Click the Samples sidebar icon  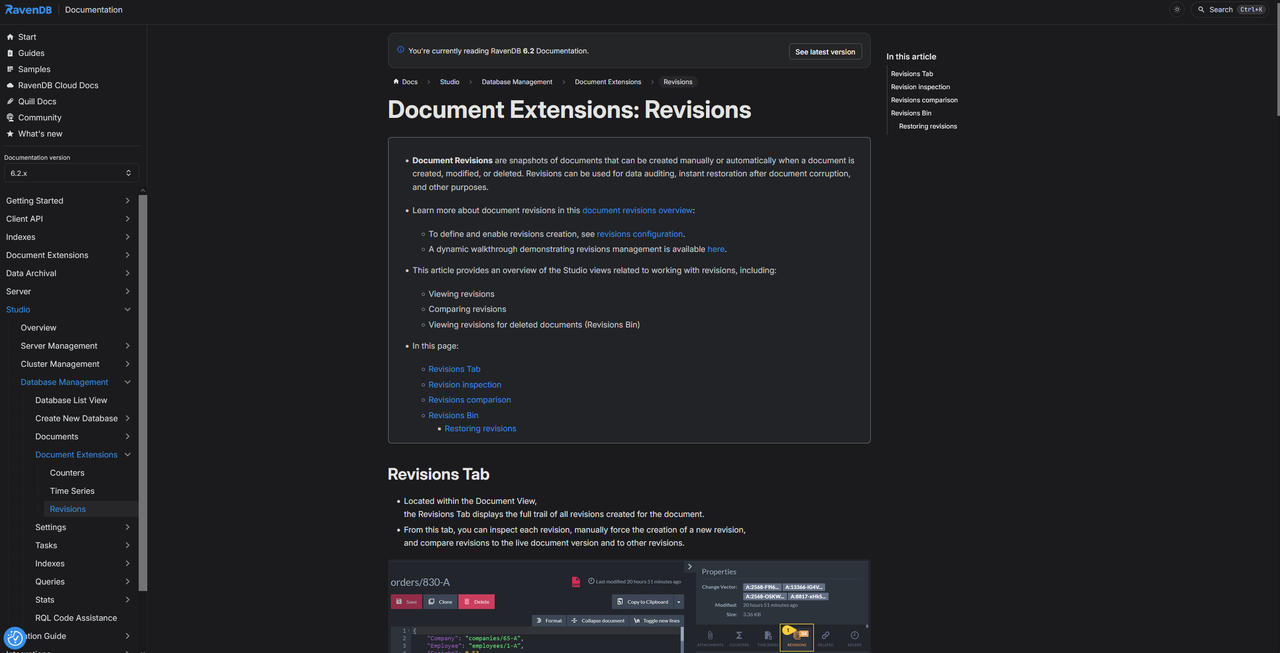(x=10, y=69)
